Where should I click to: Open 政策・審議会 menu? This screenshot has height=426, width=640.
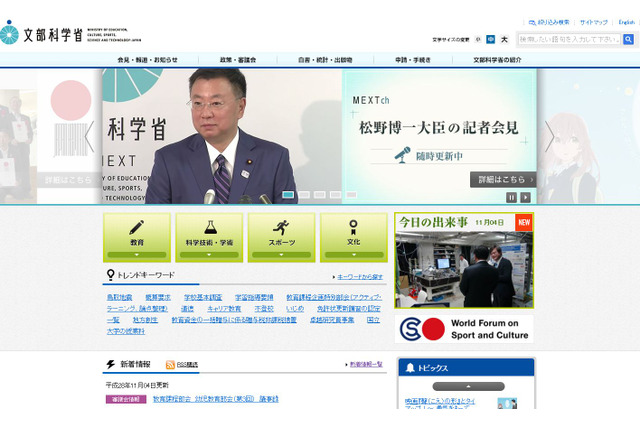(238, 60)
